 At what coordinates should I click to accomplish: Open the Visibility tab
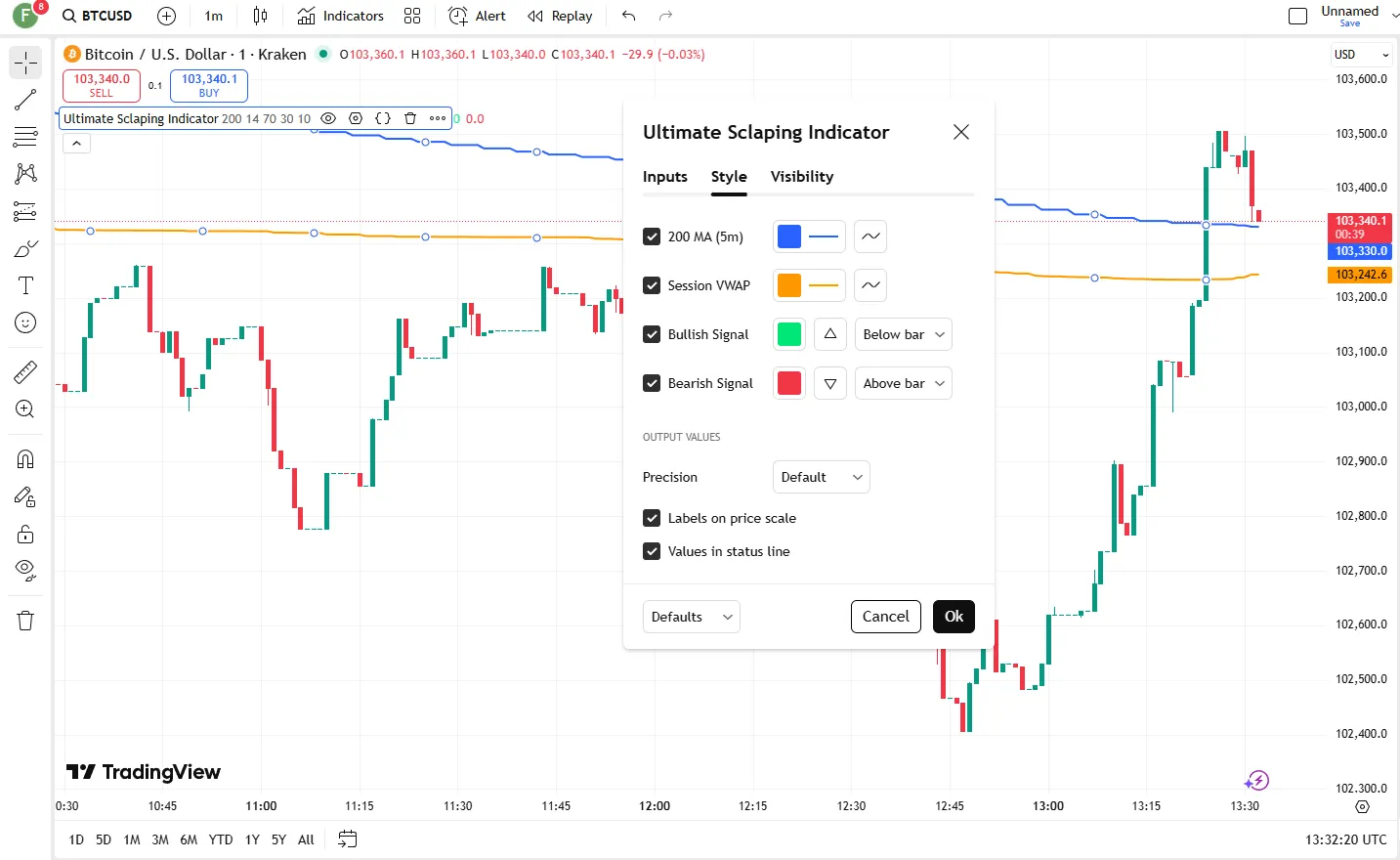(802, 177)
